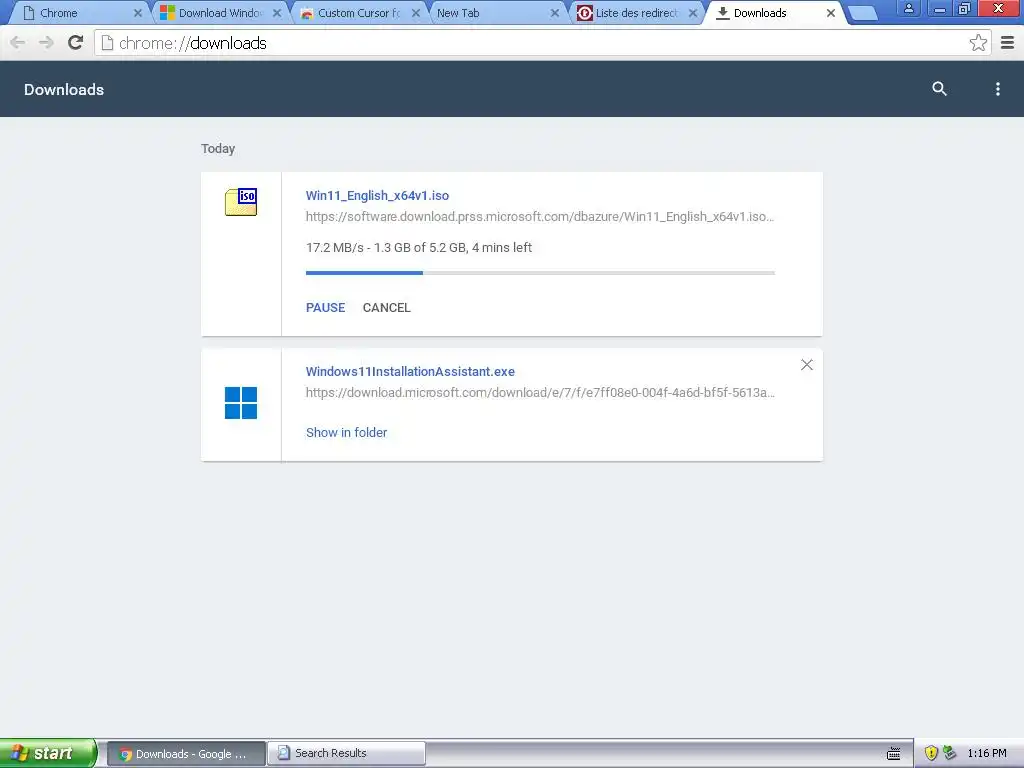
Task: Minimize the Chrome window
Action: pyautogui.click(x=940, y=9)
